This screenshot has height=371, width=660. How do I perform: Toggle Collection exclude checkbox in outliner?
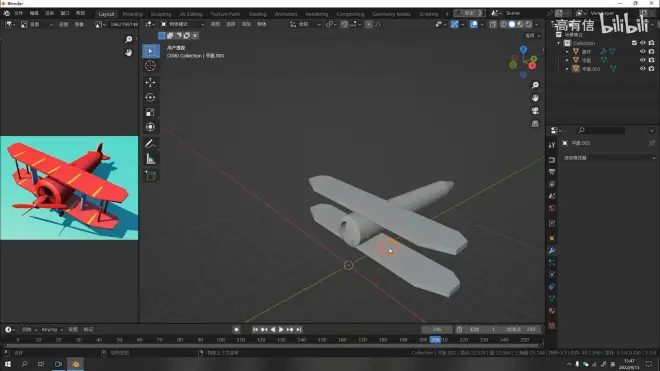(634, 43)
